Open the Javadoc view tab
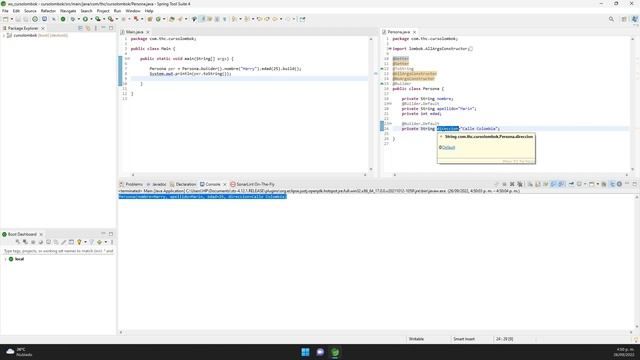Screen dimensions: 640x360 (156, 184)
